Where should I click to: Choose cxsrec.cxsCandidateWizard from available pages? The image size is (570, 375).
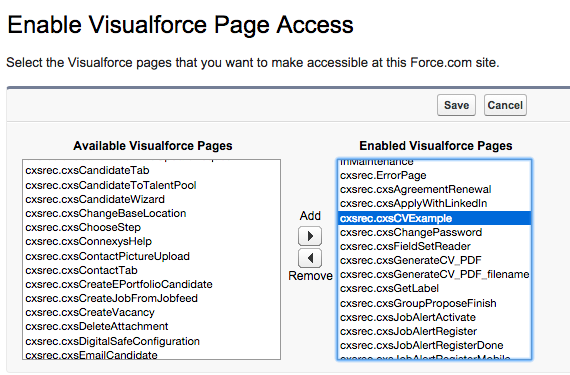pyautogui.click(x=151, y=199)
